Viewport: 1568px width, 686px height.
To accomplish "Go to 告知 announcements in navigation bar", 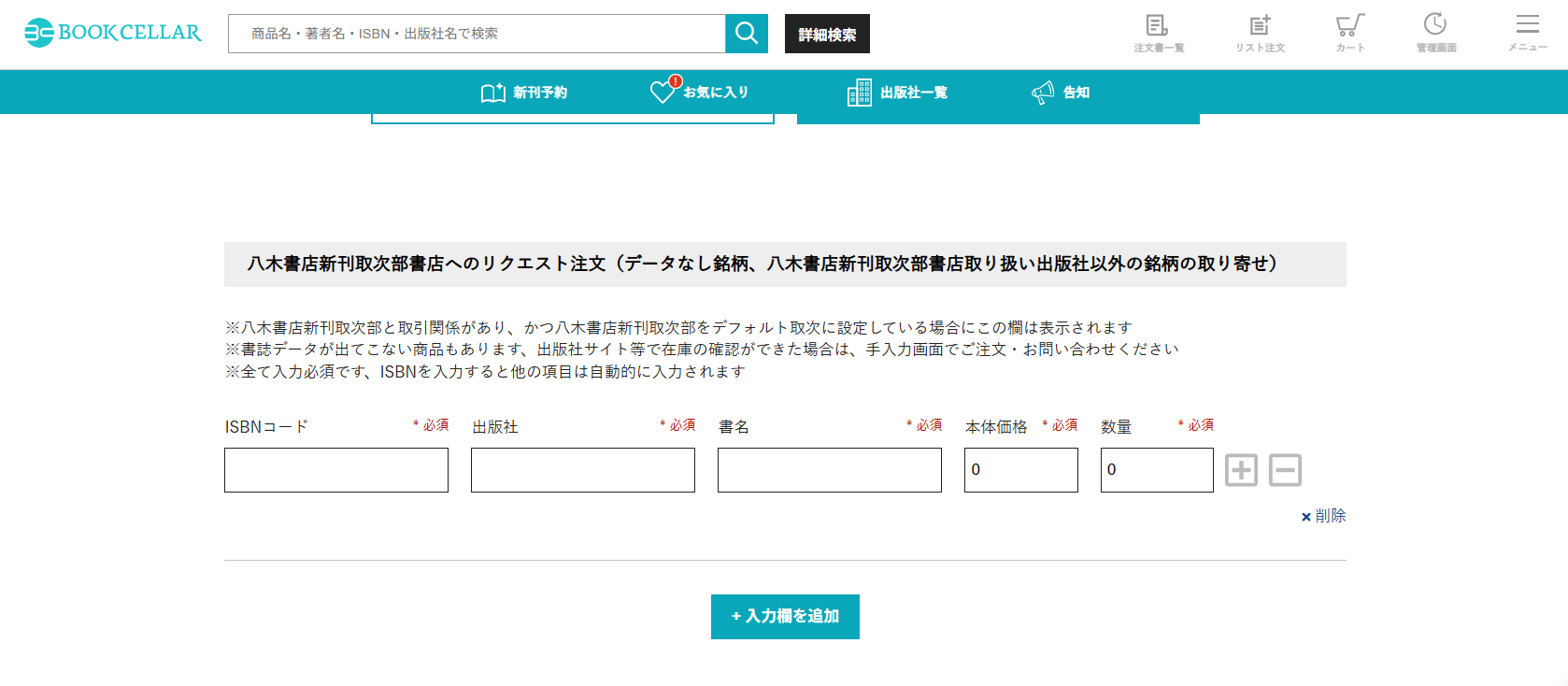I will [1061, 93].
